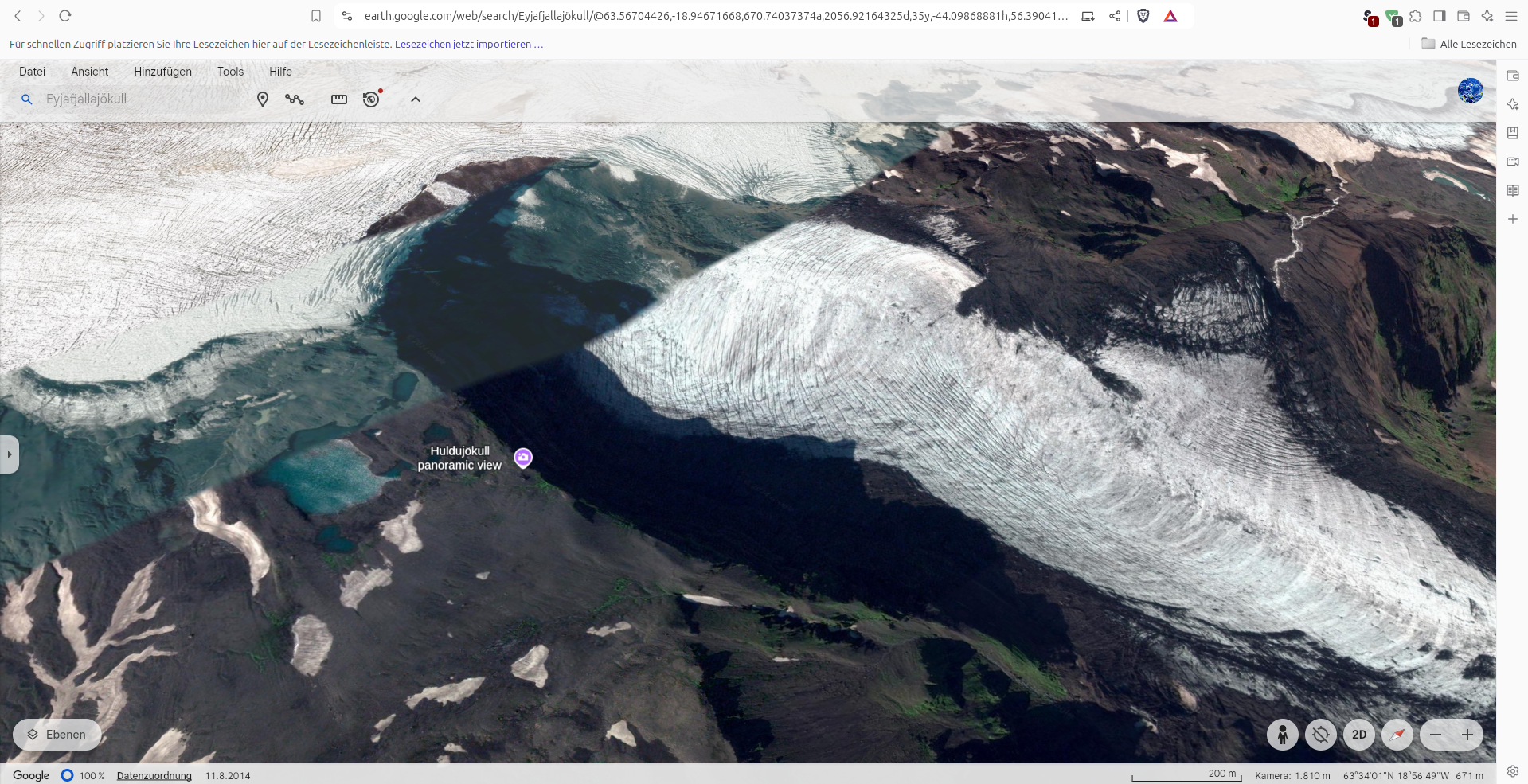Open Brave Rewards triangle icon
This screenshot has height=784, width=1528.
1170,16
